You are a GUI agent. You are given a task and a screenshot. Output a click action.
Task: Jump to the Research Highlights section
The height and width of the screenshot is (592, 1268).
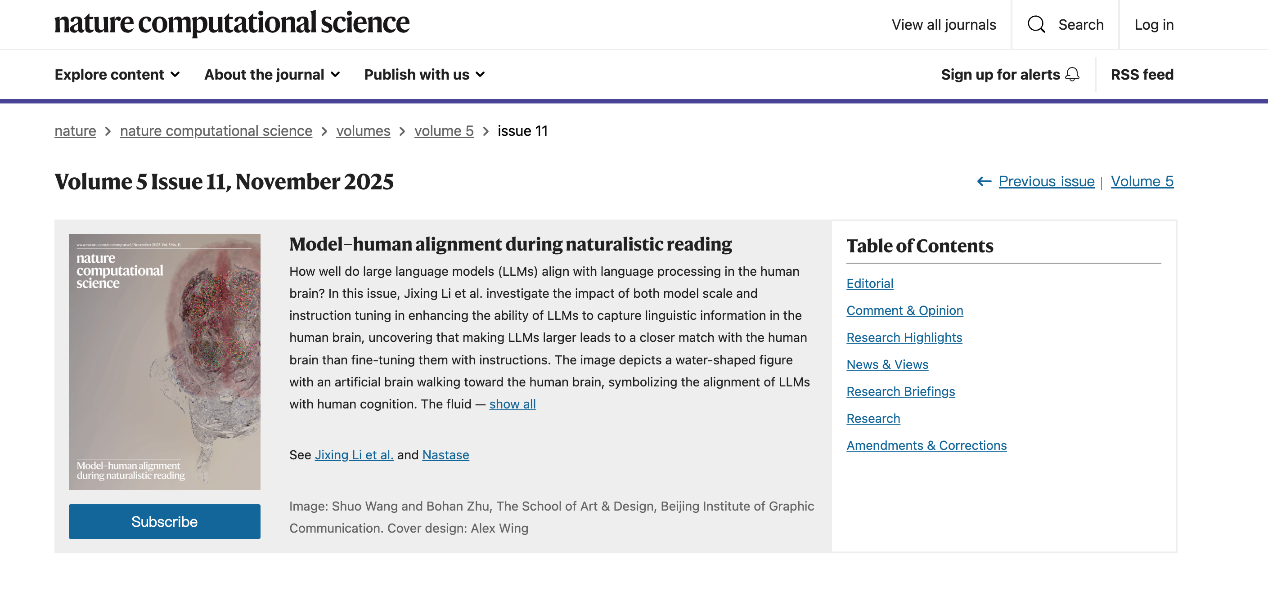(904, 338)
